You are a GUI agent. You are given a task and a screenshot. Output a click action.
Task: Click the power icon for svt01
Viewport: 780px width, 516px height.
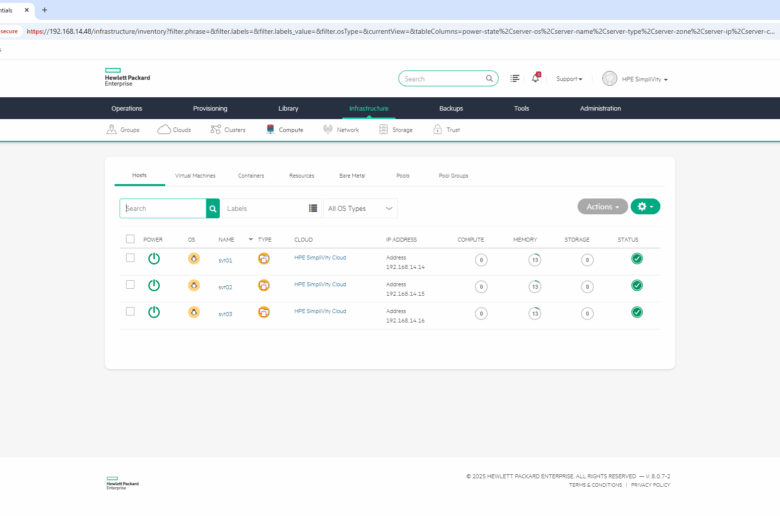pos(154,259)
